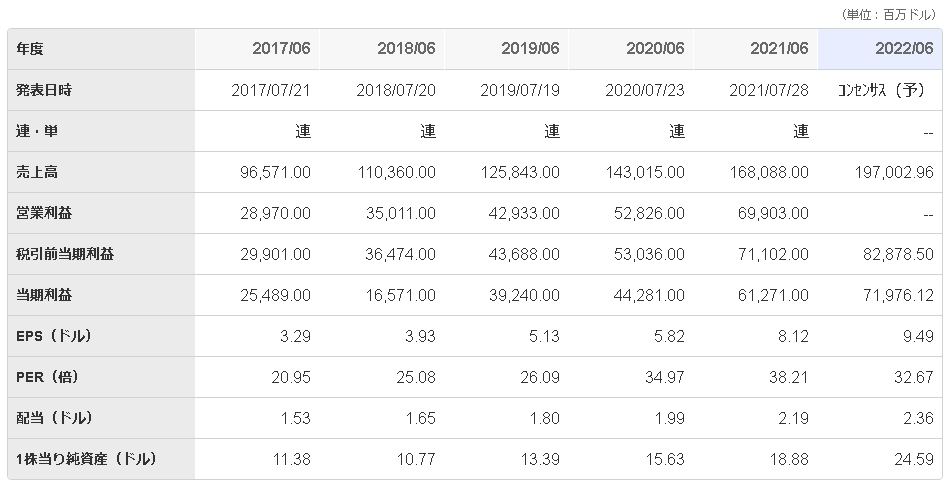Click the 年度 row header cell
This screenshot has width=951, height=488.
point(30,49)
